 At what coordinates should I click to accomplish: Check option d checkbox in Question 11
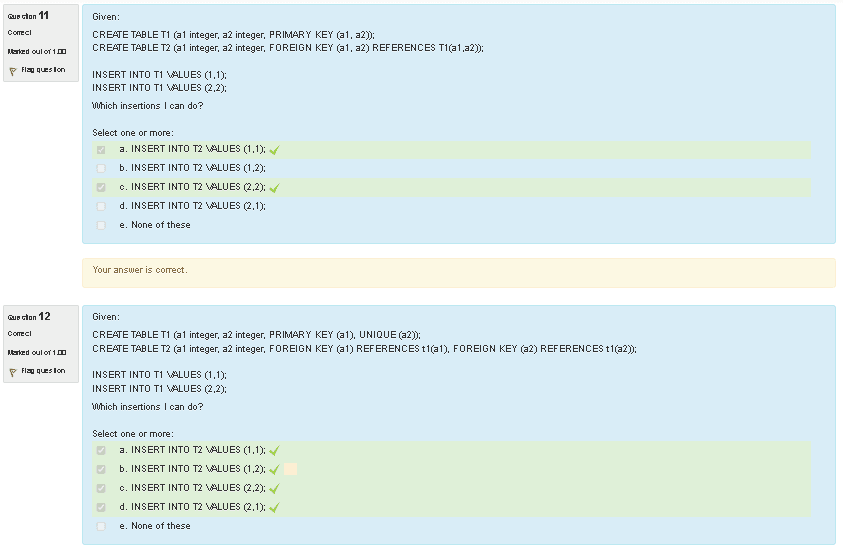(101, 206)
